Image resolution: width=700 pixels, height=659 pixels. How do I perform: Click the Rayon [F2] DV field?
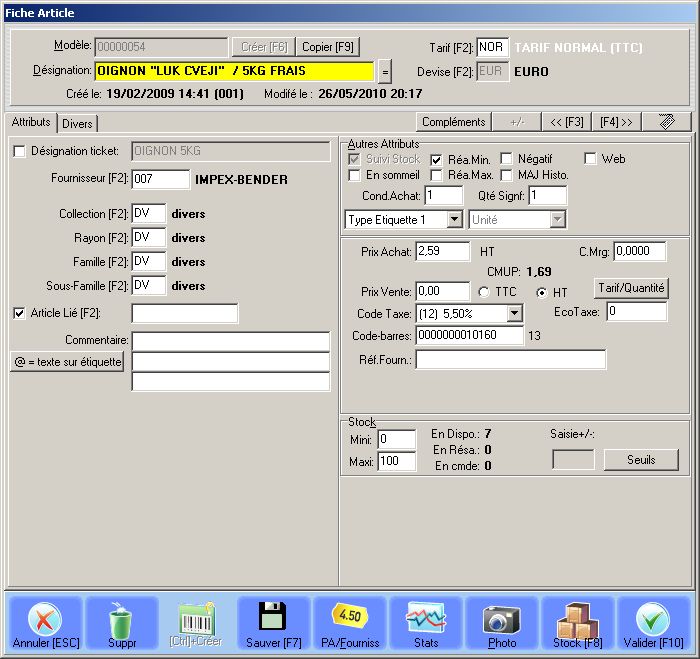149,238
